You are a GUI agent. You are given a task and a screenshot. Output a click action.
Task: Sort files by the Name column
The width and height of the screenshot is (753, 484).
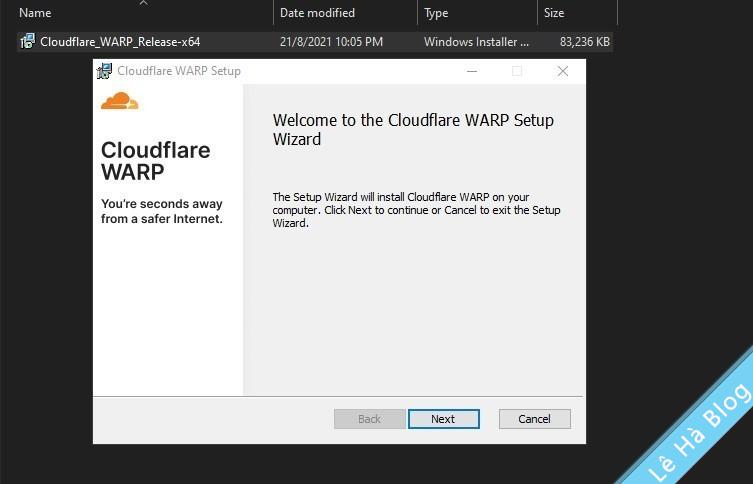click(x=35, y=13)
